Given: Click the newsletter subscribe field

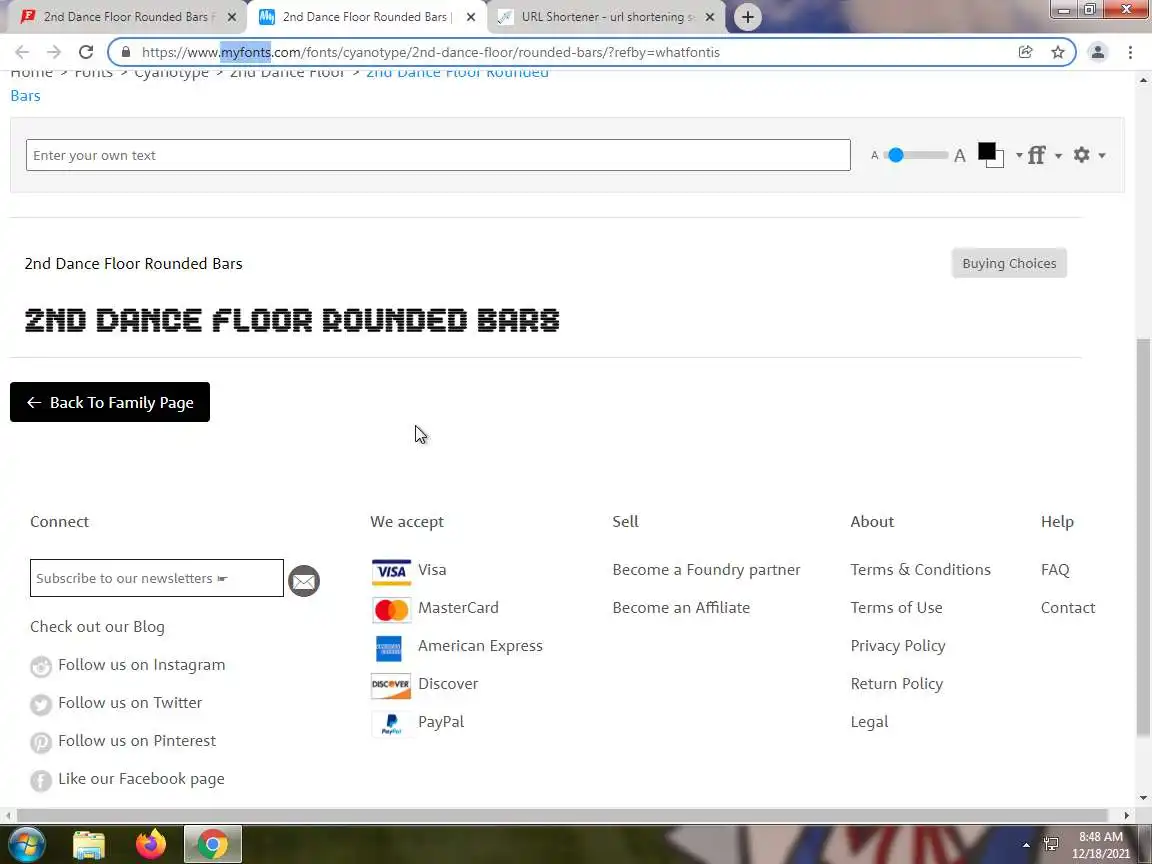Looking at the screenshot, I should [156, 578].
